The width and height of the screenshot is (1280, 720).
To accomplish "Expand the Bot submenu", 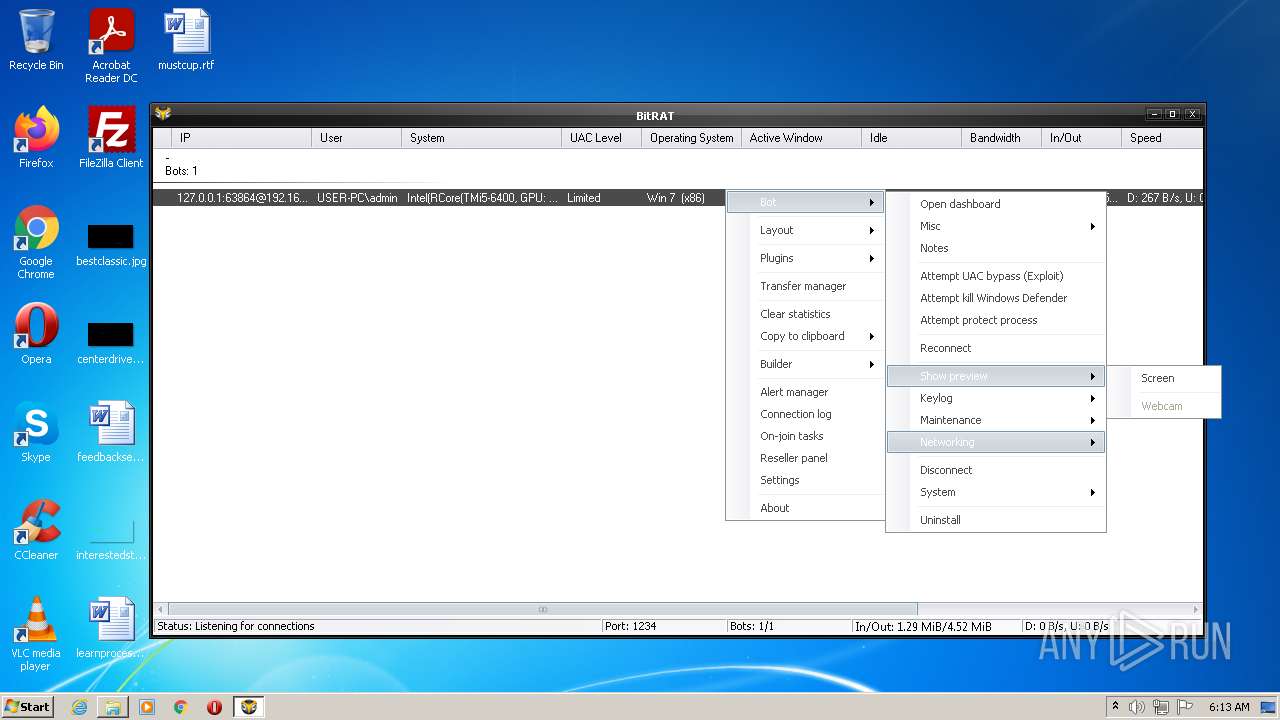I will [x=805, y=202].
